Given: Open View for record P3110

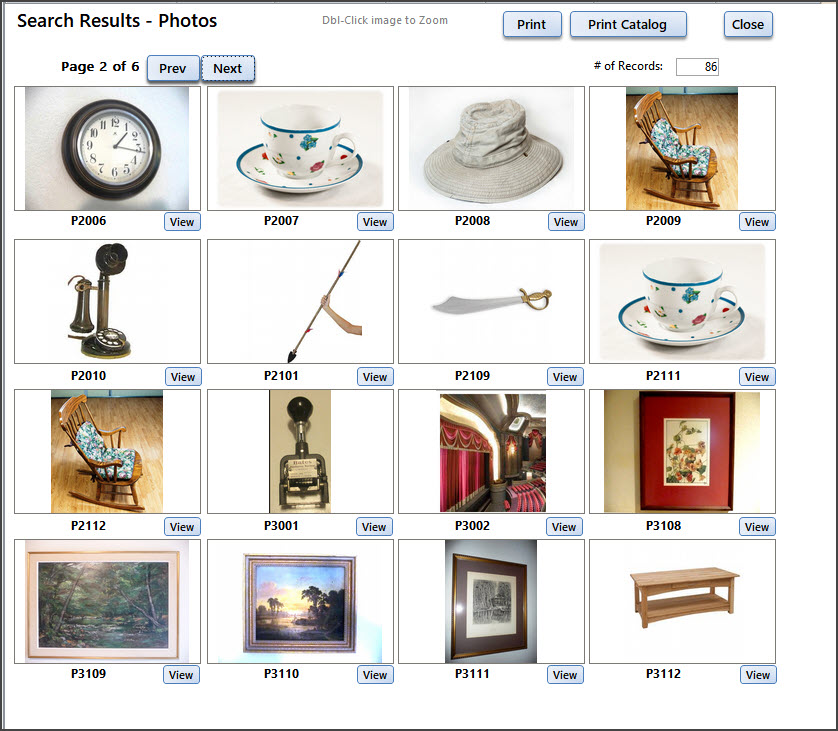Looking at the screenshot, I should (x=375, y=675).
